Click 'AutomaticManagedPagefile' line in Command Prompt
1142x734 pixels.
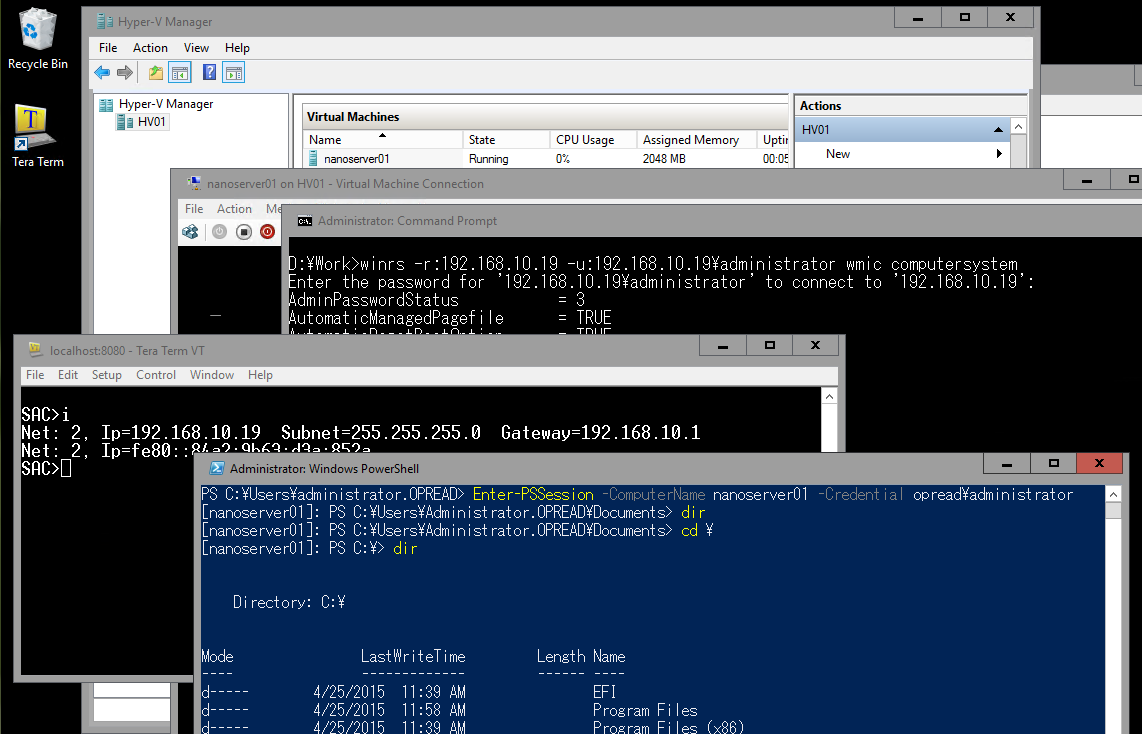450,318
